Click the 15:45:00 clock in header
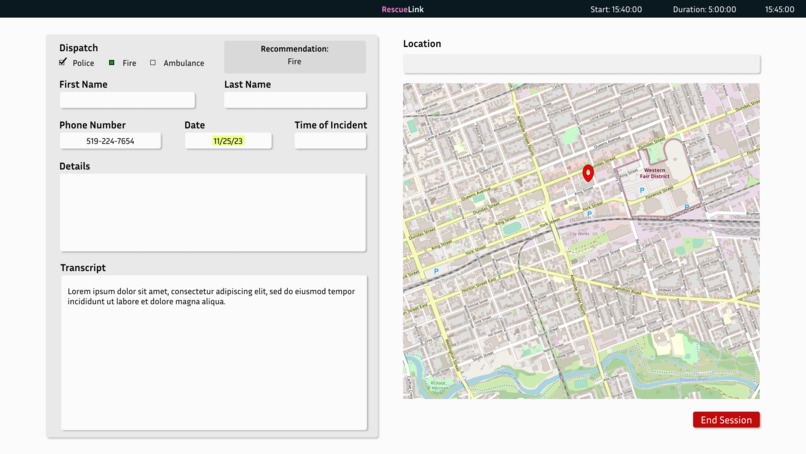Screen dimensions: 806x454 [779, 9]
